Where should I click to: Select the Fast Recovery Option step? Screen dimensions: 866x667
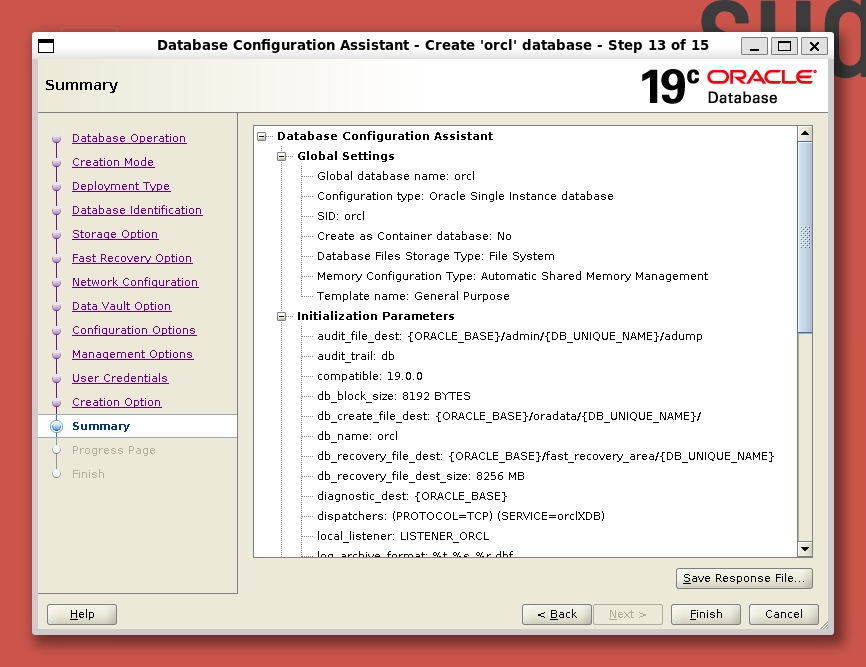132,258
